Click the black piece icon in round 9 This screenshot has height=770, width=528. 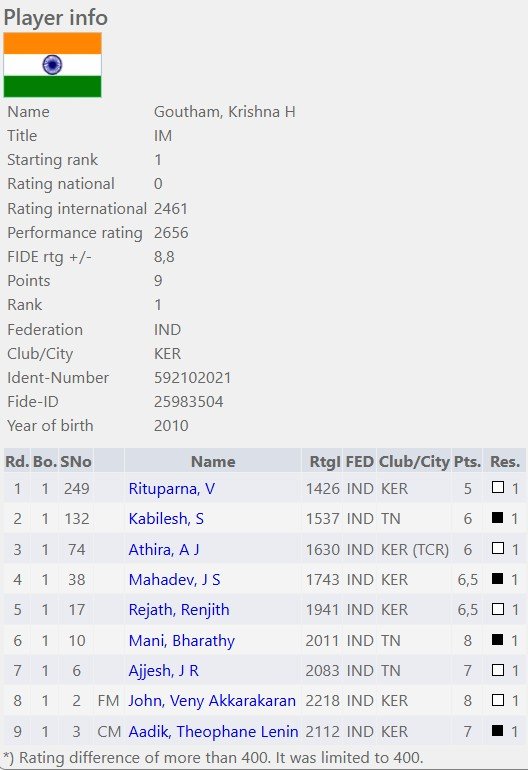[x=498, y=730]
